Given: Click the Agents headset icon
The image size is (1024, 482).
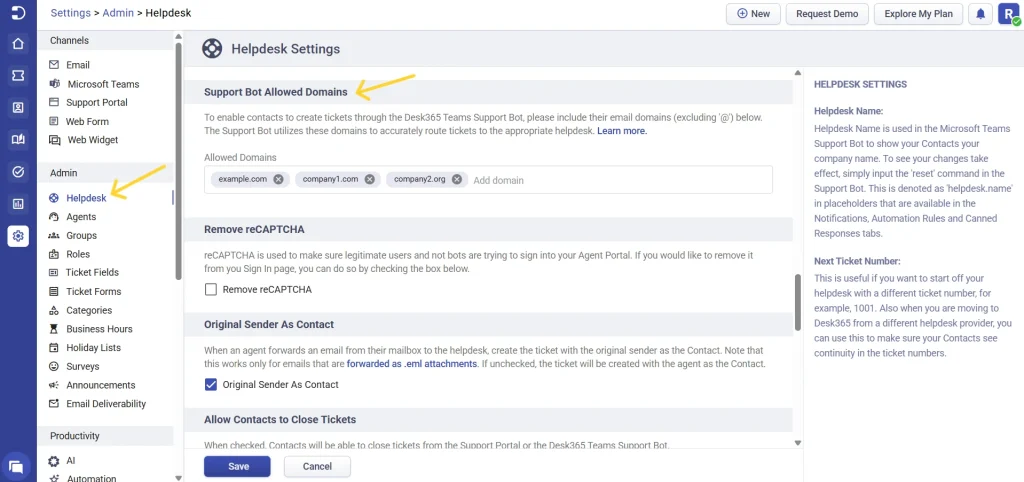Looking at the screenshot, I should click(54, 217).
